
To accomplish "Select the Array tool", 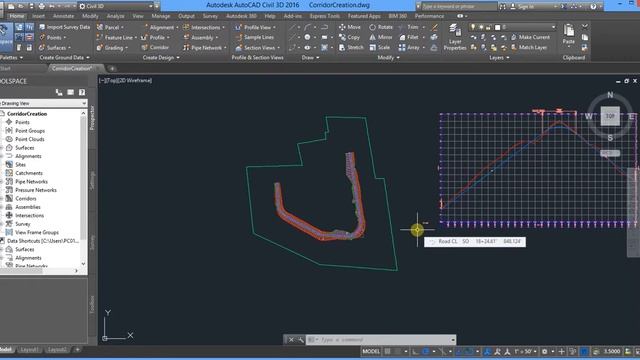I will coord(409,47).
